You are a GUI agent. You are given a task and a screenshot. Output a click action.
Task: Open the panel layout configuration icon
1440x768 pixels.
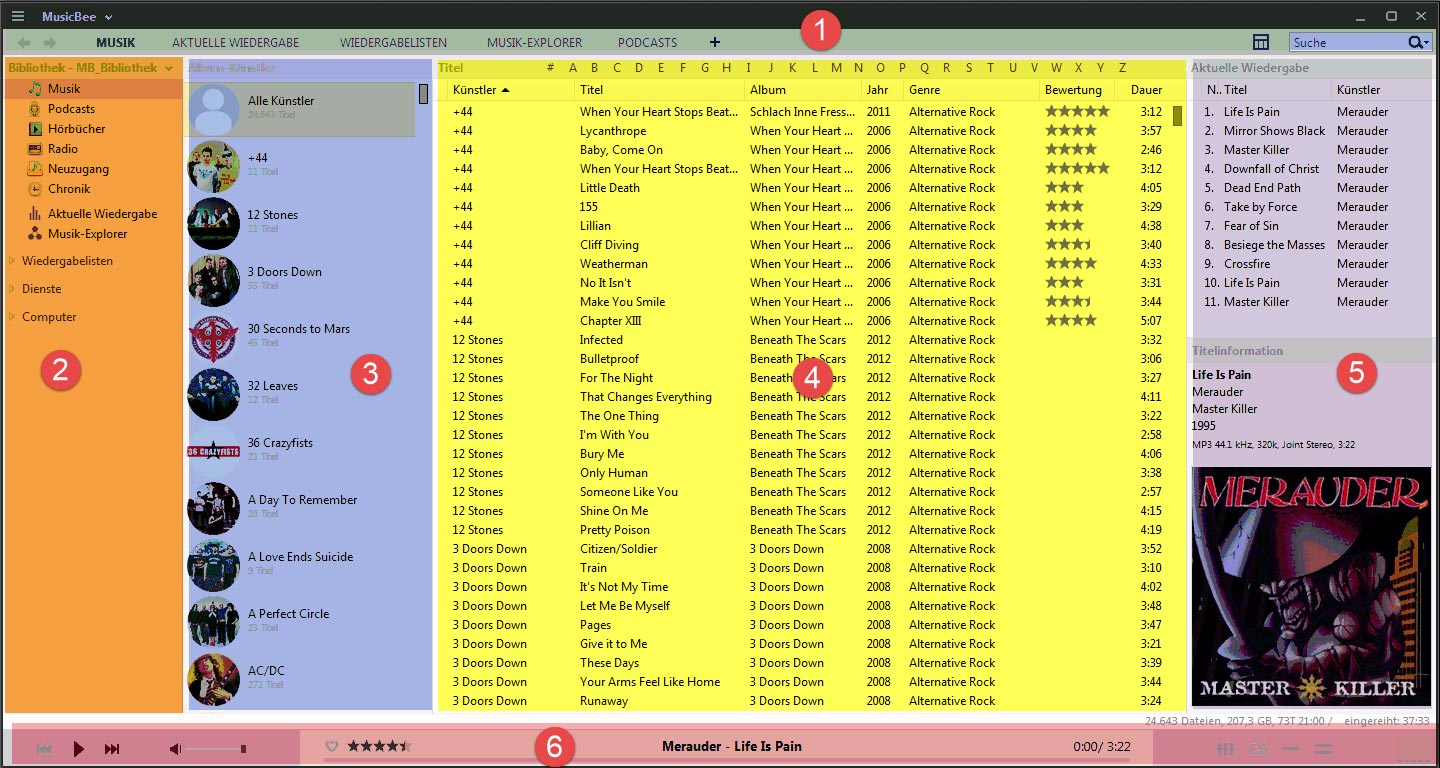[1261, 42]
